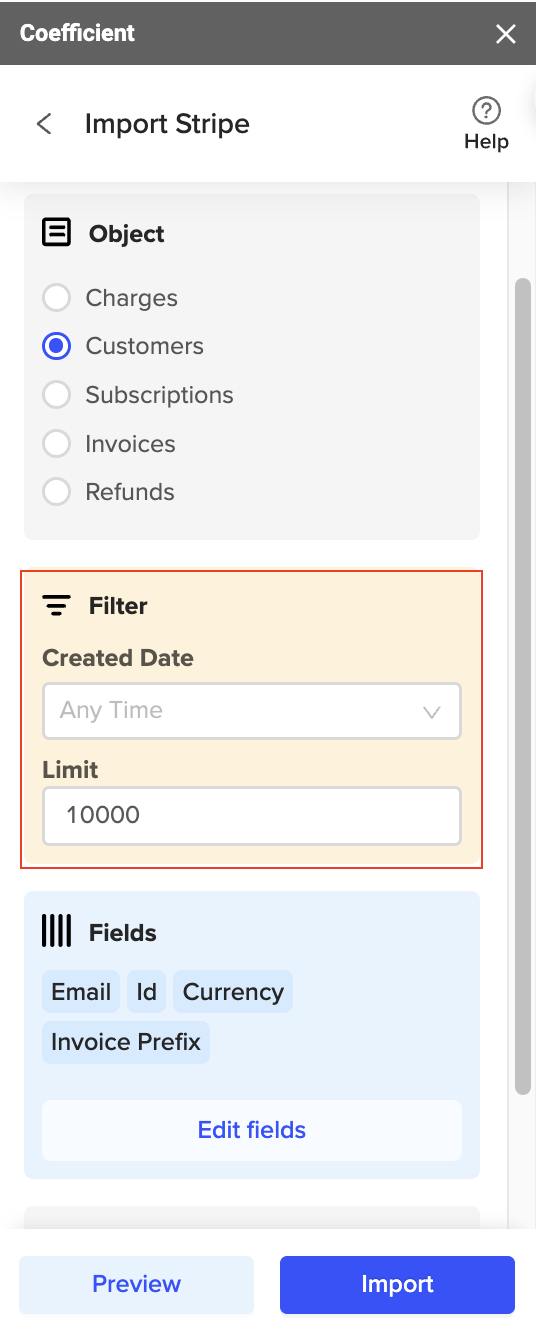
Task: Click the Currency field tag
Action: click(x=233, y=992)
